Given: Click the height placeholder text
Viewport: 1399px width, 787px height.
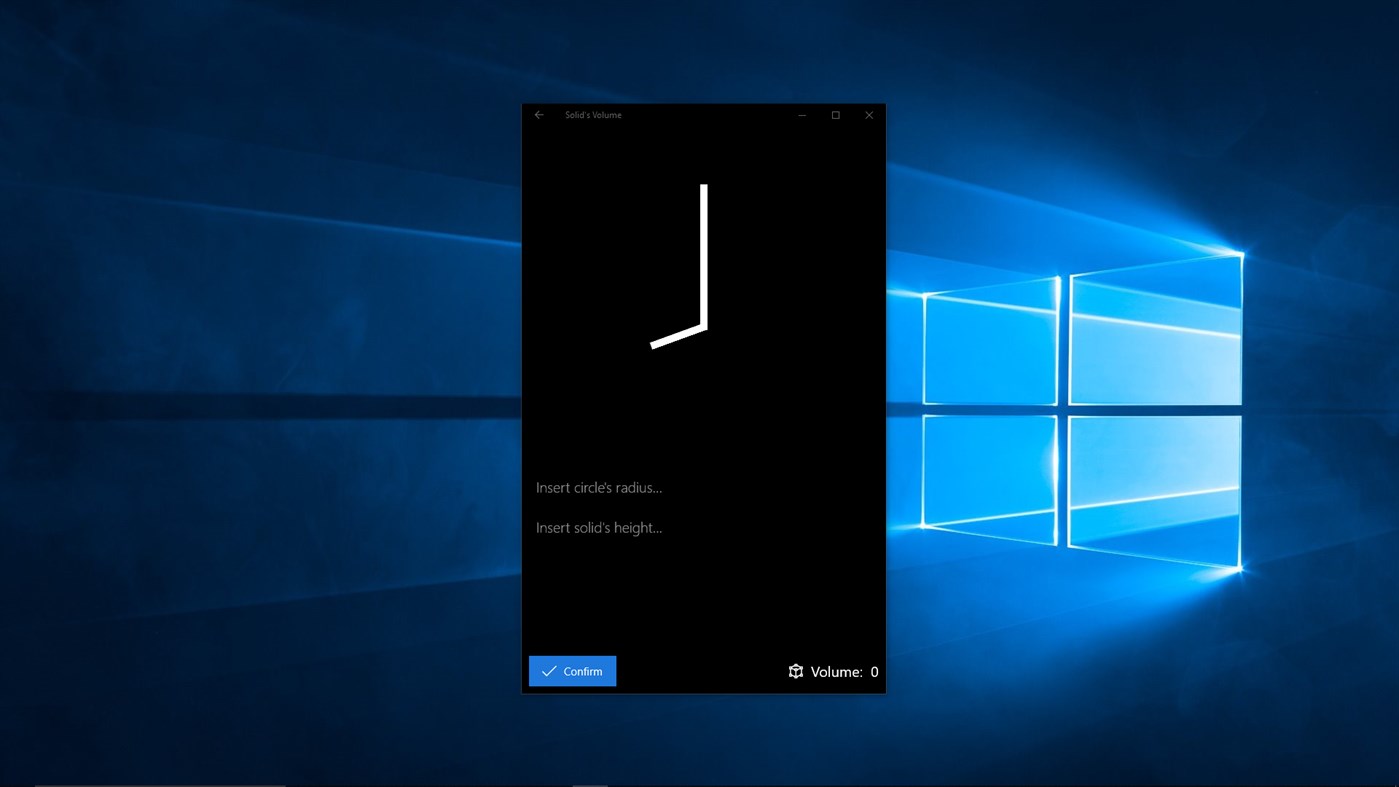Looking at the screenshot, I should 600,527.
